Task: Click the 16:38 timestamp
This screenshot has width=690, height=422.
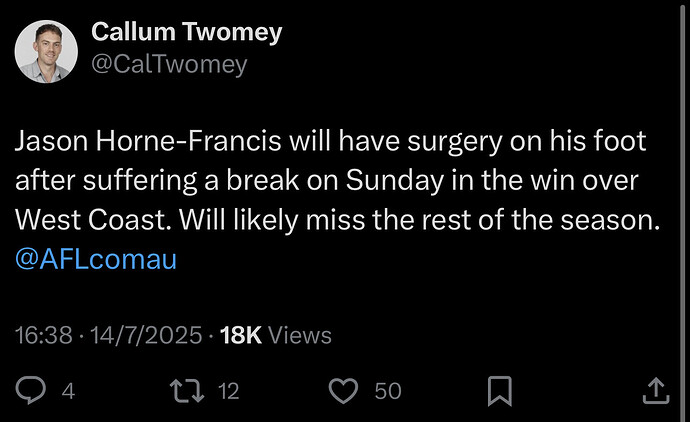Action: point(43,336)
